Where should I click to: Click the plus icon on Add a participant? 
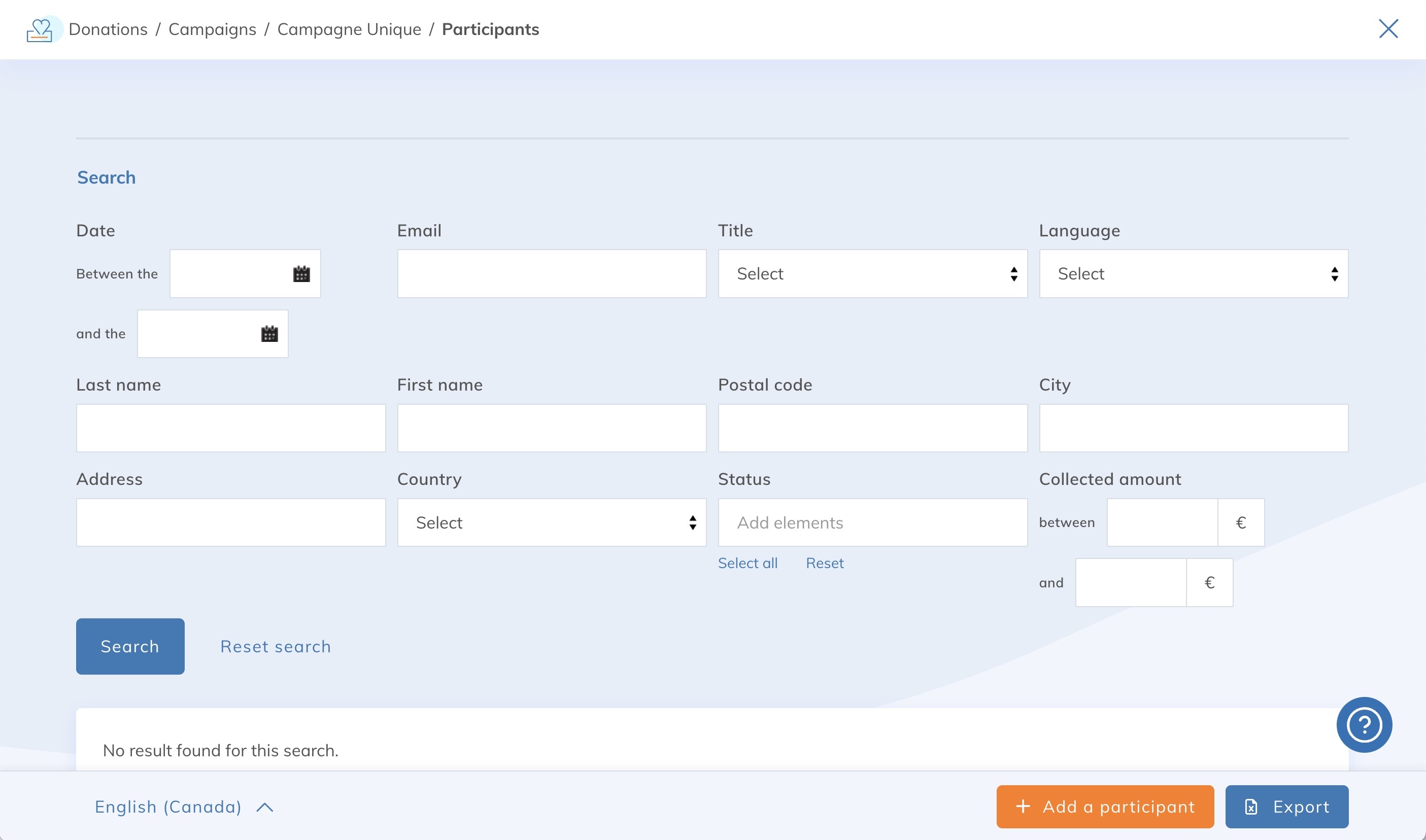click(1023, 806)
